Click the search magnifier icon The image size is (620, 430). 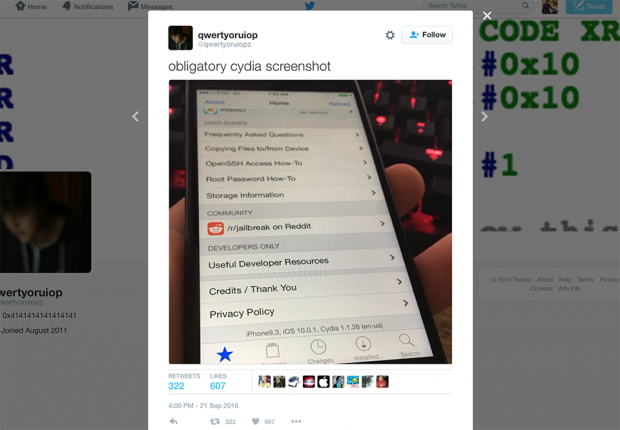pos(525,6)
